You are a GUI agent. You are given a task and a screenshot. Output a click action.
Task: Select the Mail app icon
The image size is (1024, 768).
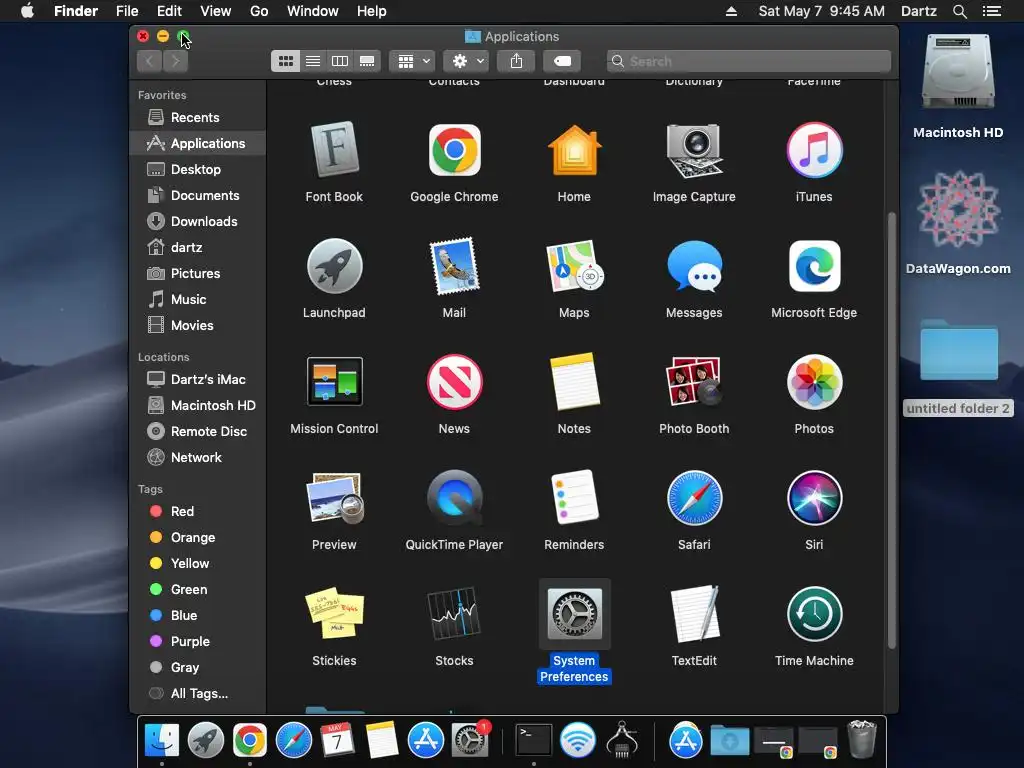[x=455, y=266]
